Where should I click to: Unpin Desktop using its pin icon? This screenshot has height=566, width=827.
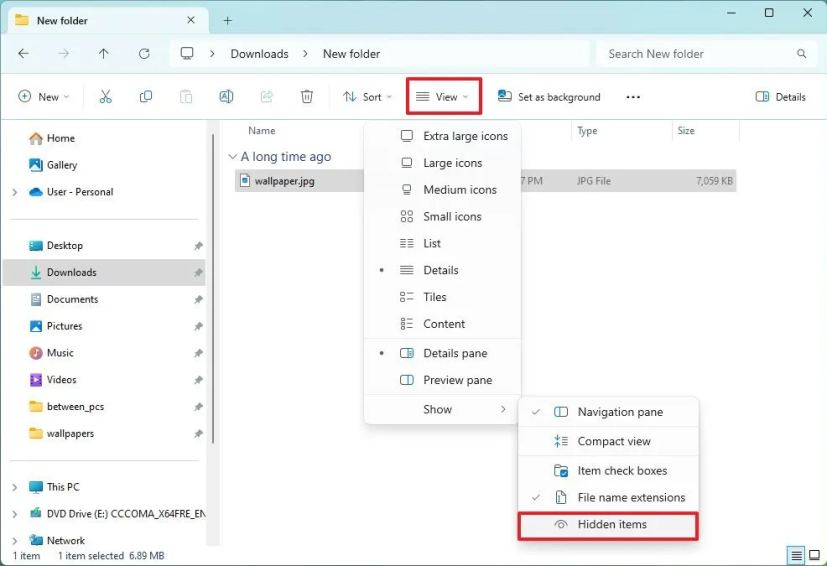[x=198, y=246]
